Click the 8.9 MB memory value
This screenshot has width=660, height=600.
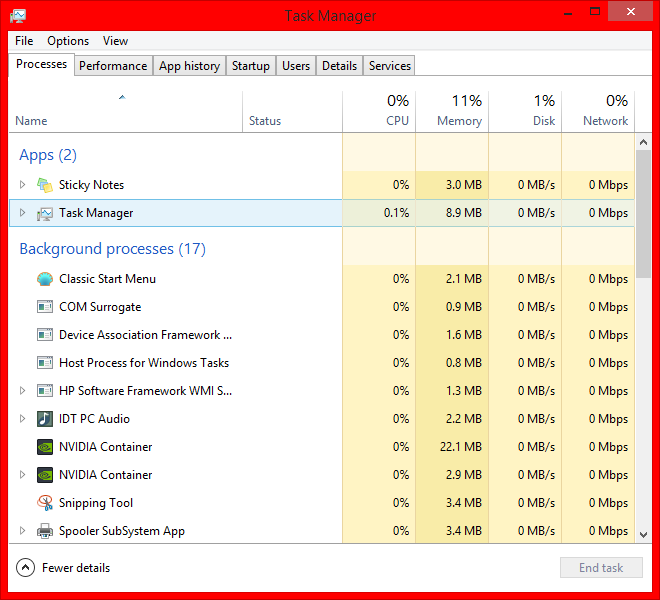coord(464,213)
